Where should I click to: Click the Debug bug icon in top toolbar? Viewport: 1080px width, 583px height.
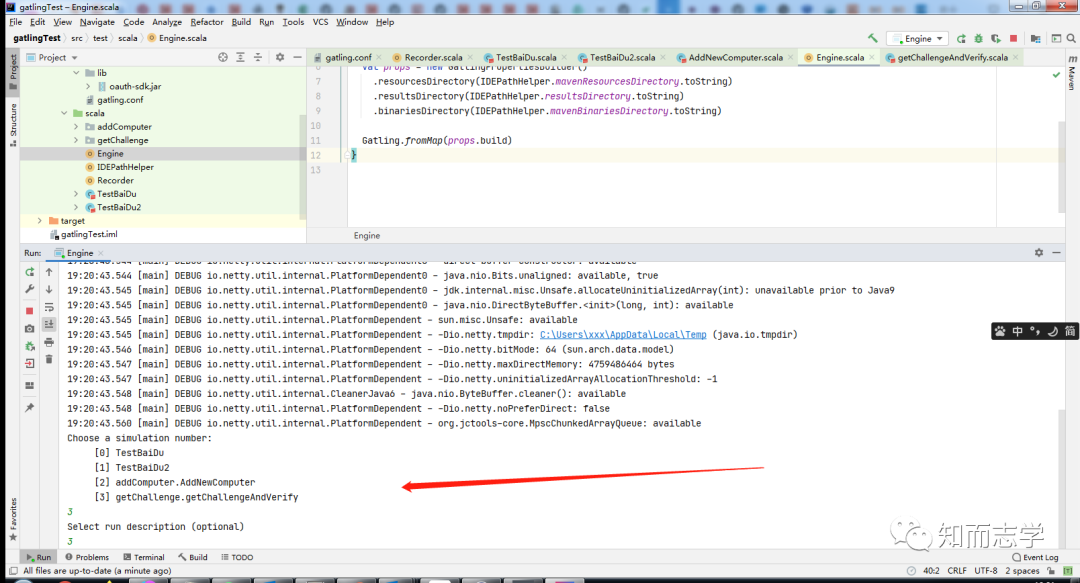(978, 39)
